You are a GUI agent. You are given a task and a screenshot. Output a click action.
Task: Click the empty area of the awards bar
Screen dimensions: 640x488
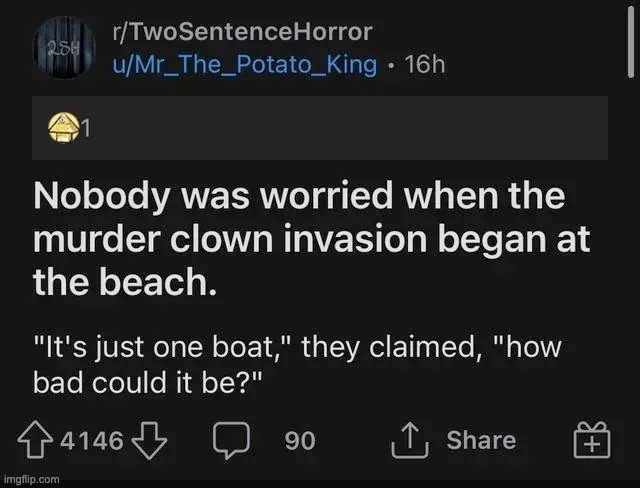click(x=350, y=127)
